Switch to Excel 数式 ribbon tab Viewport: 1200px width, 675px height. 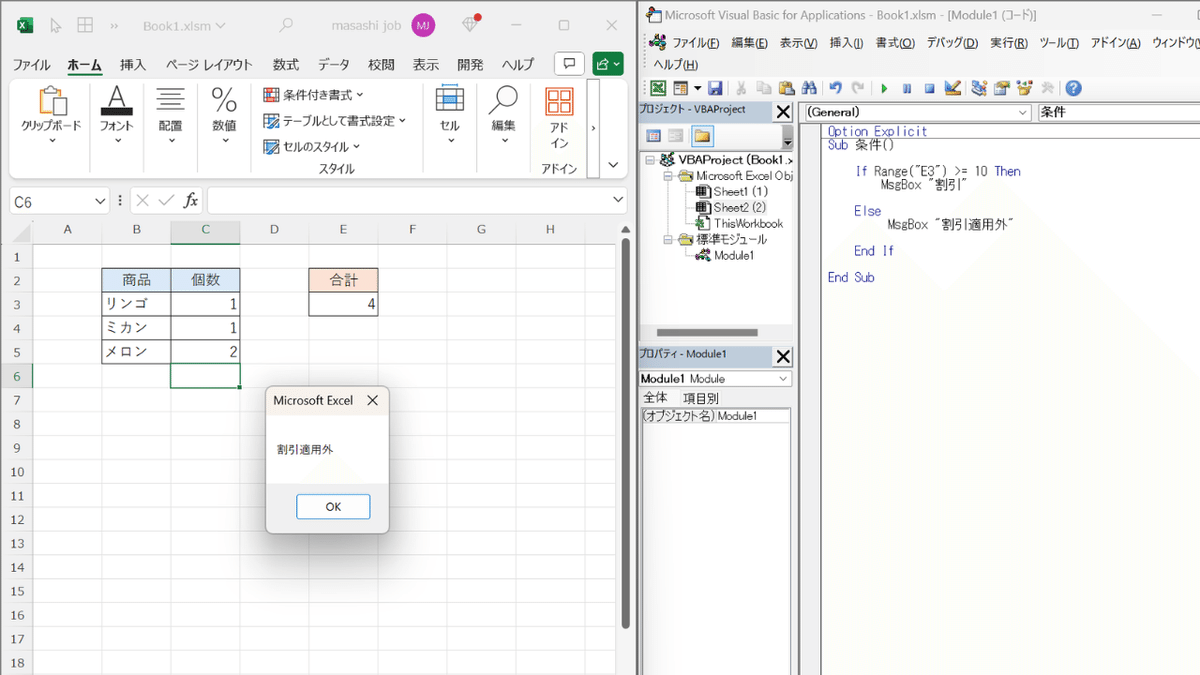(286, 64)
